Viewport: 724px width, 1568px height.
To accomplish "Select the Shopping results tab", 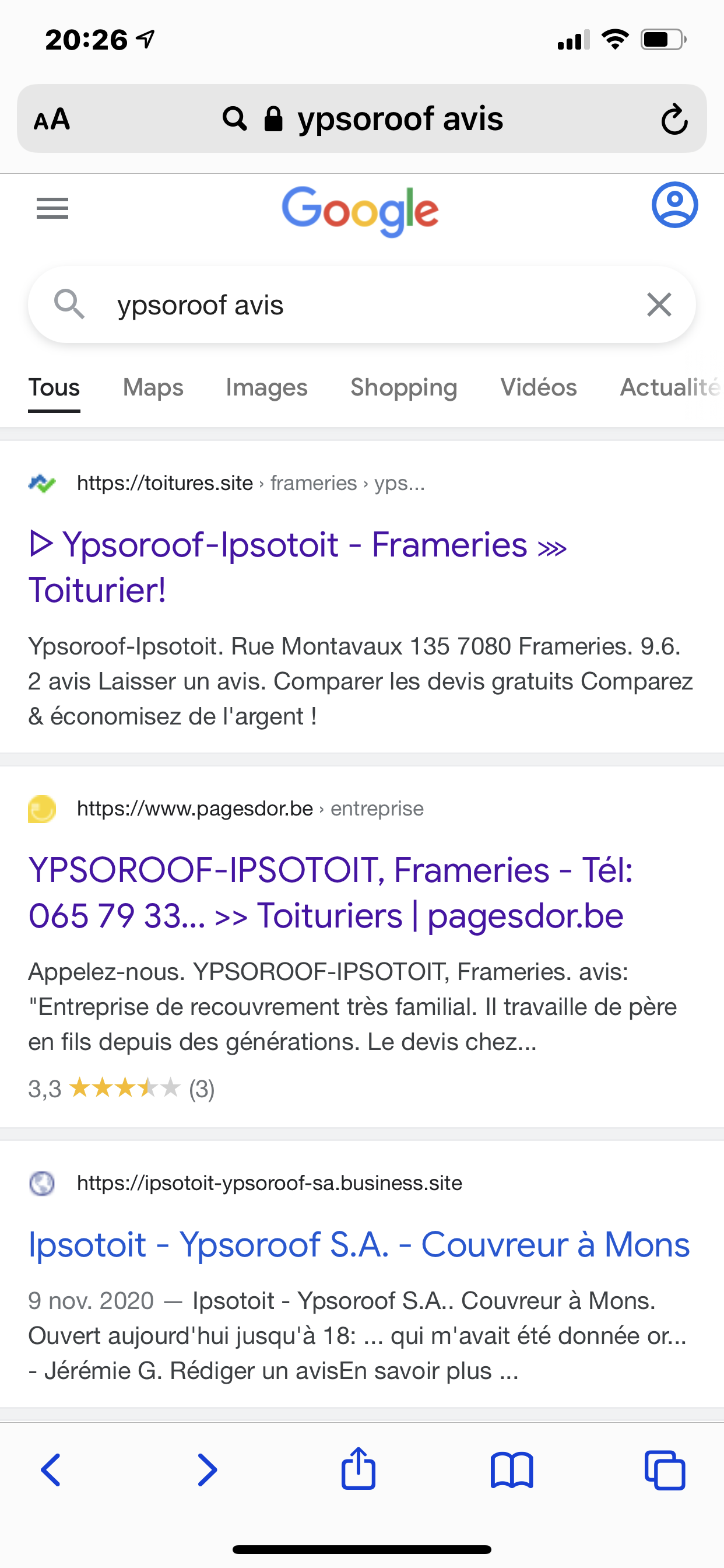I will (403, 387).
